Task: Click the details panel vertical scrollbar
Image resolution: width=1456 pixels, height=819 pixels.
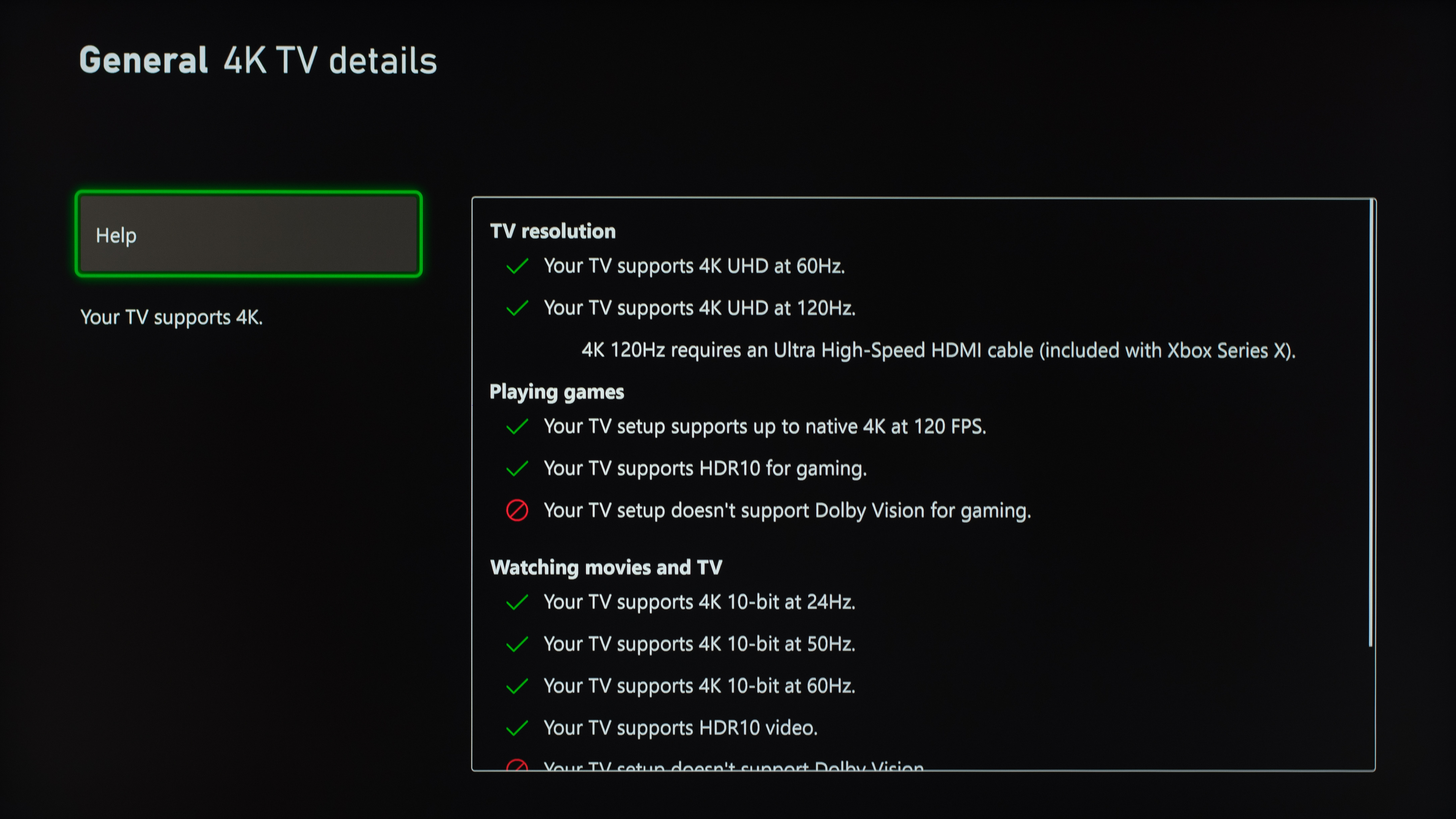Action: [1371, 424]
